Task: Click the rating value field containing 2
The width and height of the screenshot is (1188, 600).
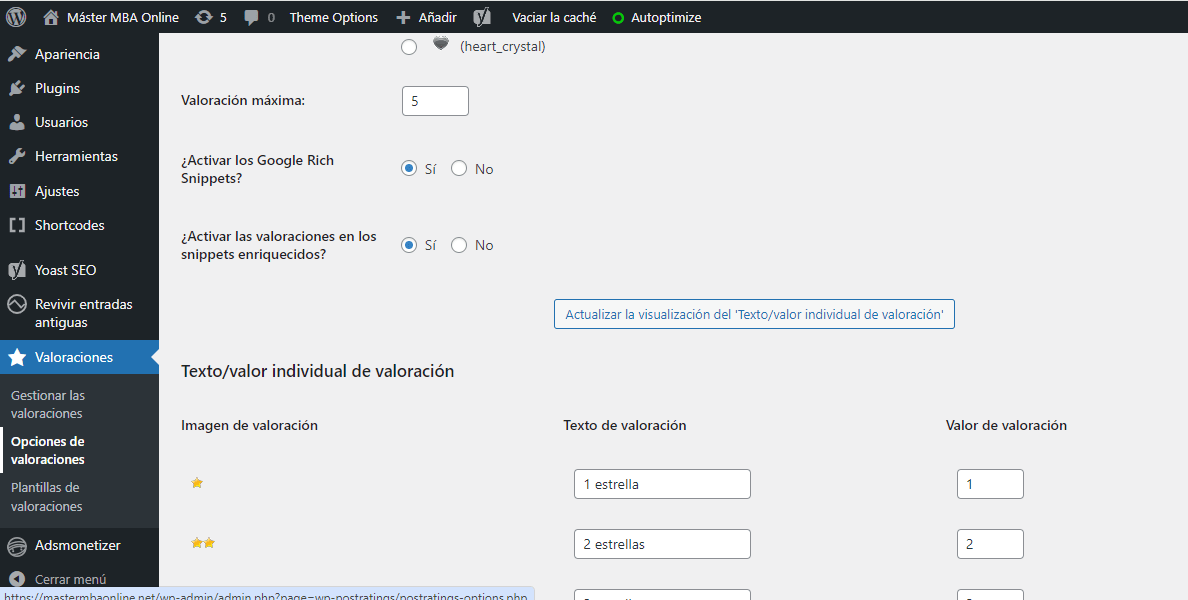Action: click(990, 544)
